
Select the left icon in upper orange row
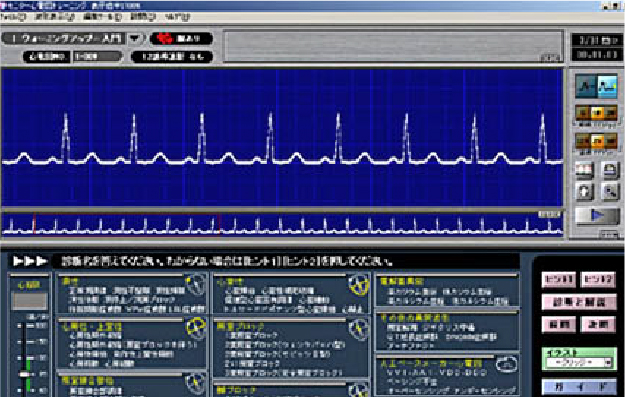pyautogui.click(x=582, y=114)
